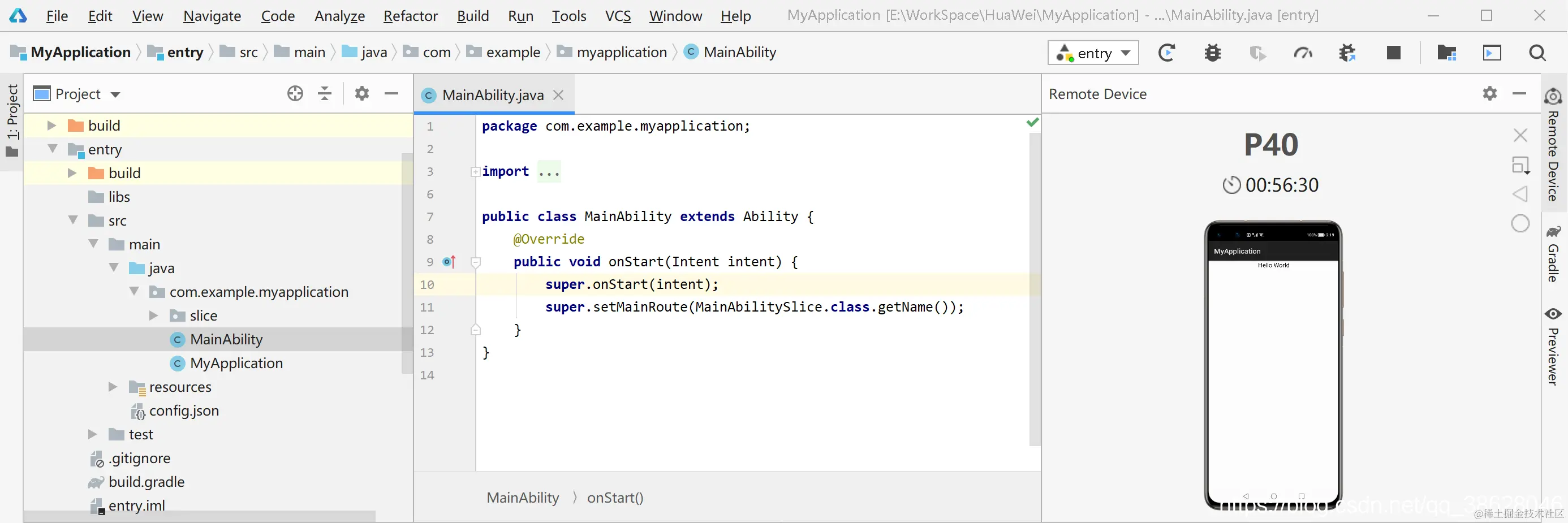Click override gutter icon on line 9
1568x523 pixels.
coord(449,262)
